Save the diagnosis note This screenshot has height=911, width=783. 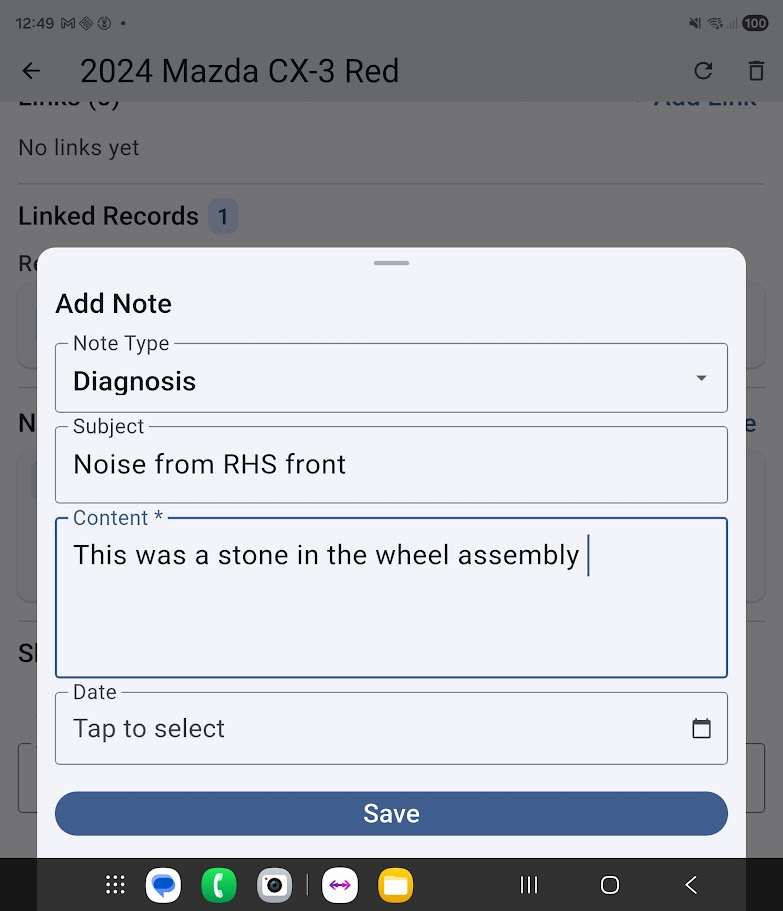coord(391,813)
